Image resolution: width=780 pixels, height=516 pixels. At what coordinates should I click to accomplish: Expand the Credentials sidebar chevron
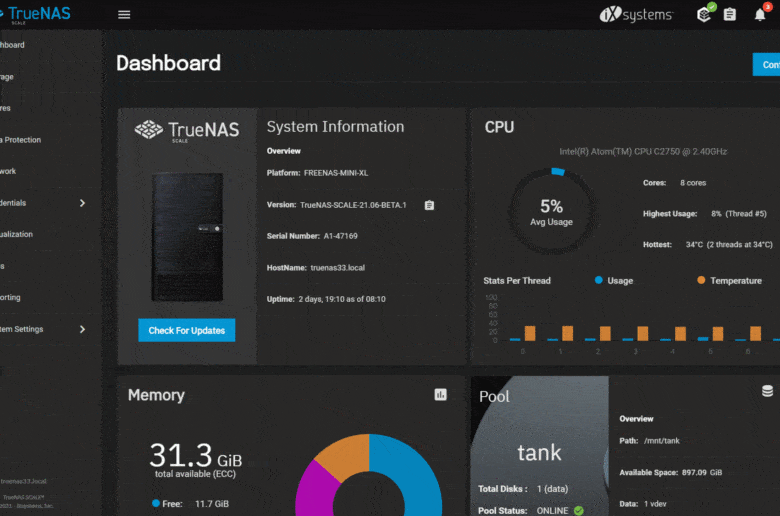pyautogui.click(x=83, y=203)
